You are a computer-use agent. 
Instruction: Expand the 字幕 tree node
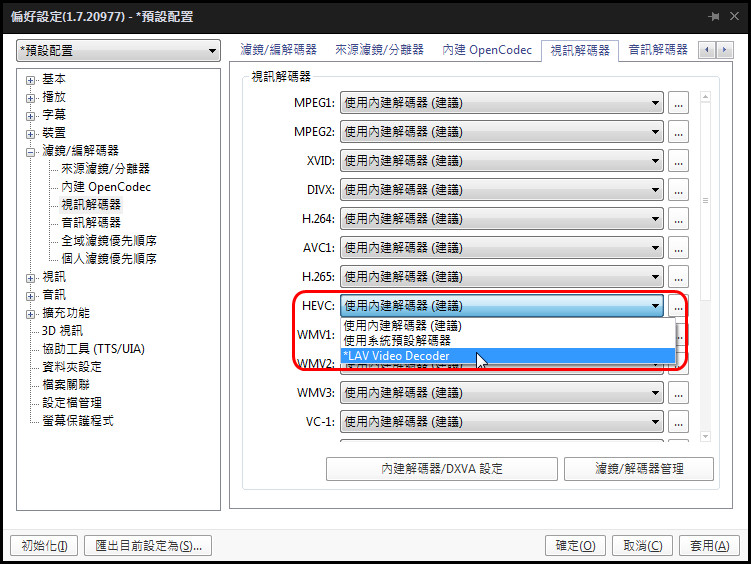click(30, 116)
